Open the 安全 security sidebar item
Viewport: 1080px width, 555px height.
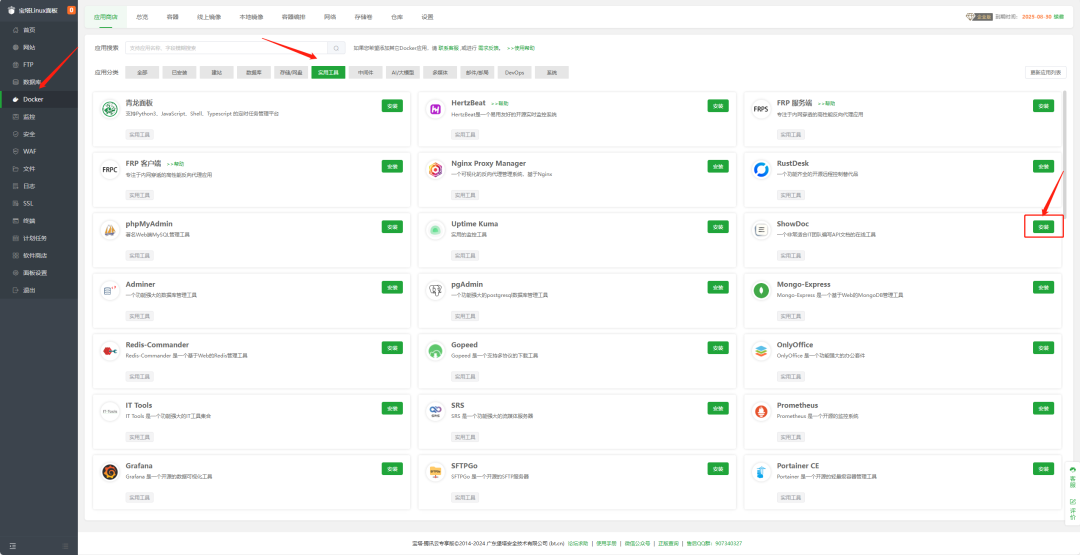tap(39, 134)
